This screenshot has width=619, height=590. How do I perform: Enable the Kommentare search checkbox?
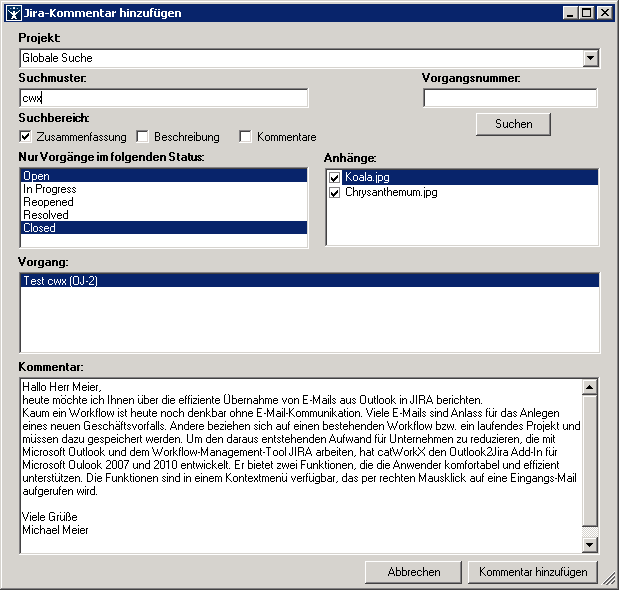[245, 136]
